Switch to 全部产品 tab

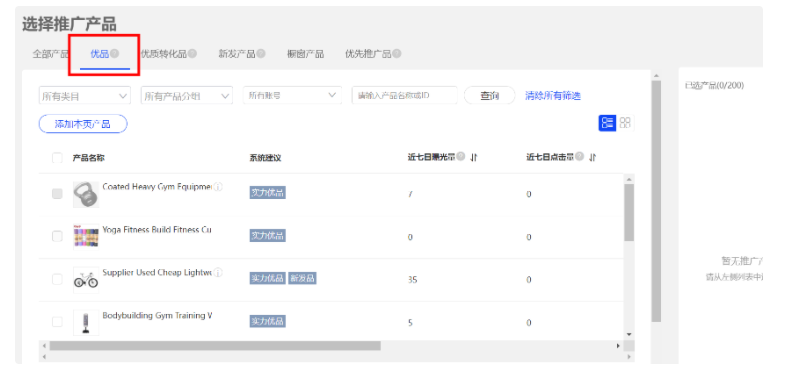(50, 54)
